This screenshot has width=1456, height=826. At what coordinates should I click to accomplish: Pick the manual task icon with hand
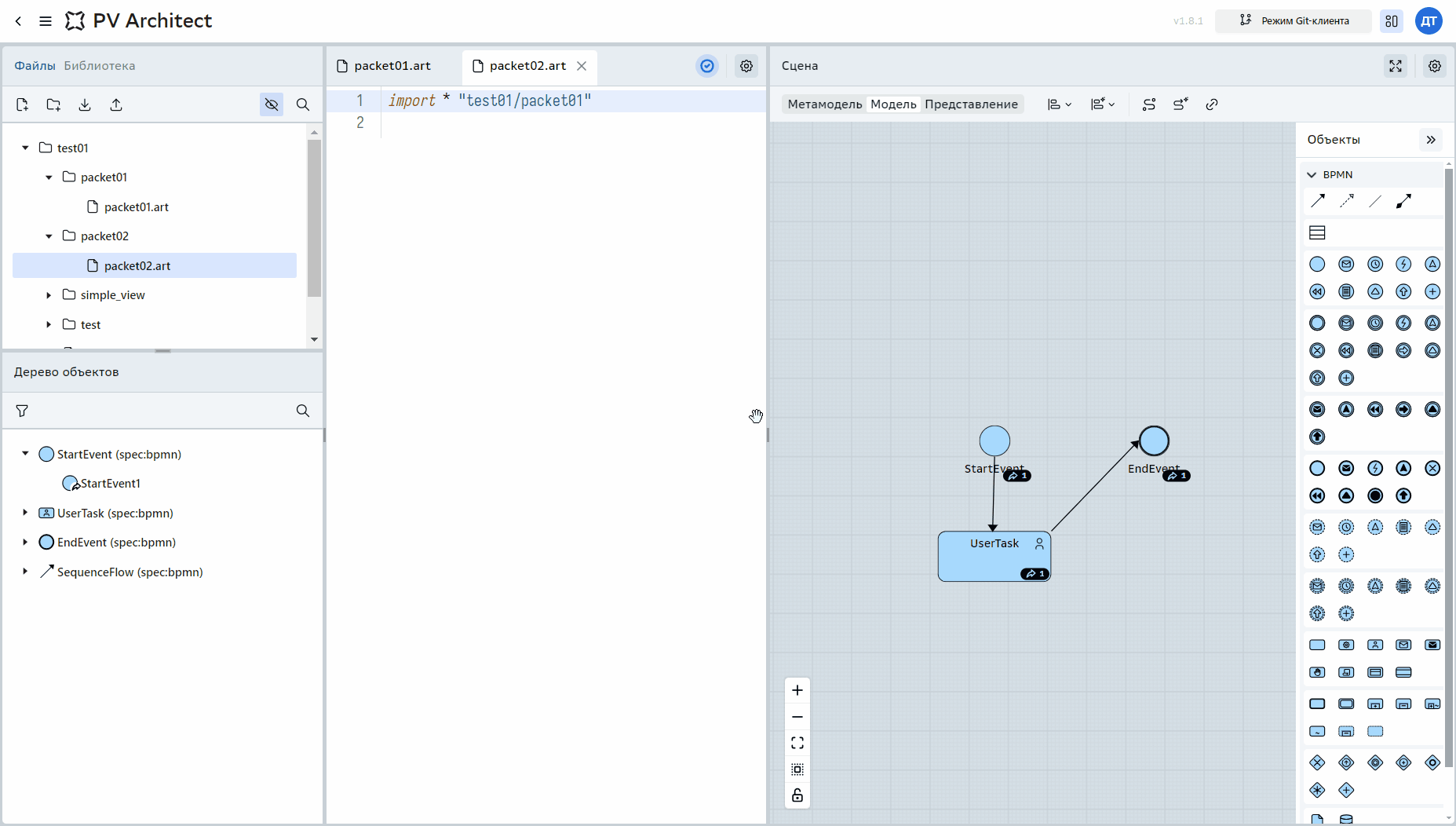pyautogui.click(x=1318, y=672)
